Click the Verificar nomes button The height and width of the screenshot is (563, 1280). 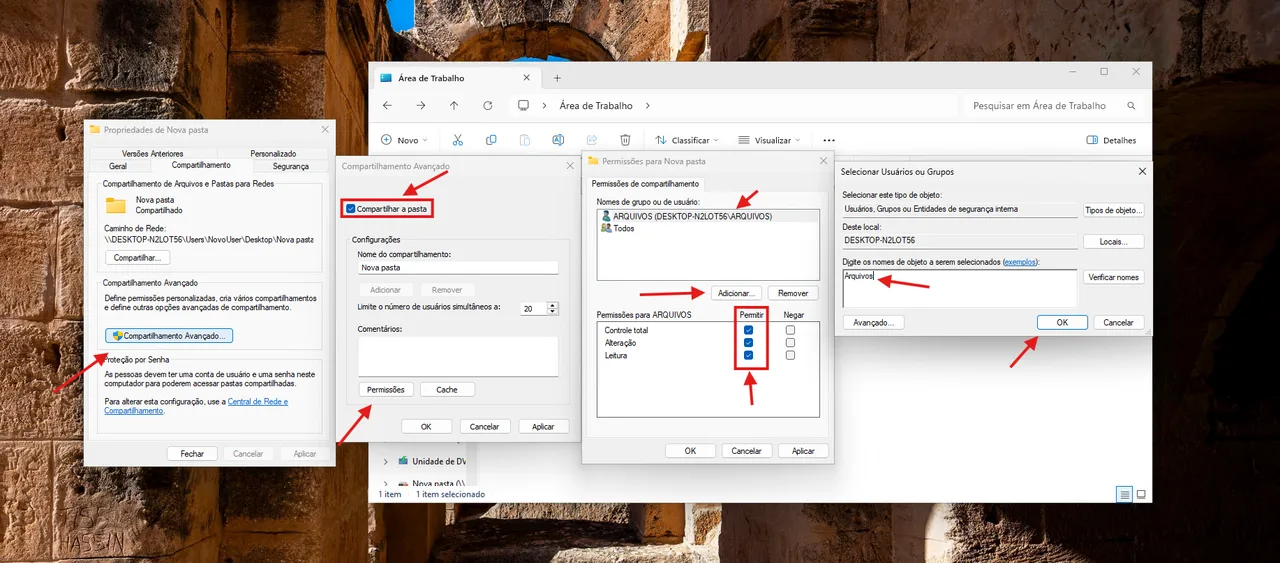pyautogui.click(x=1114, y=277)
